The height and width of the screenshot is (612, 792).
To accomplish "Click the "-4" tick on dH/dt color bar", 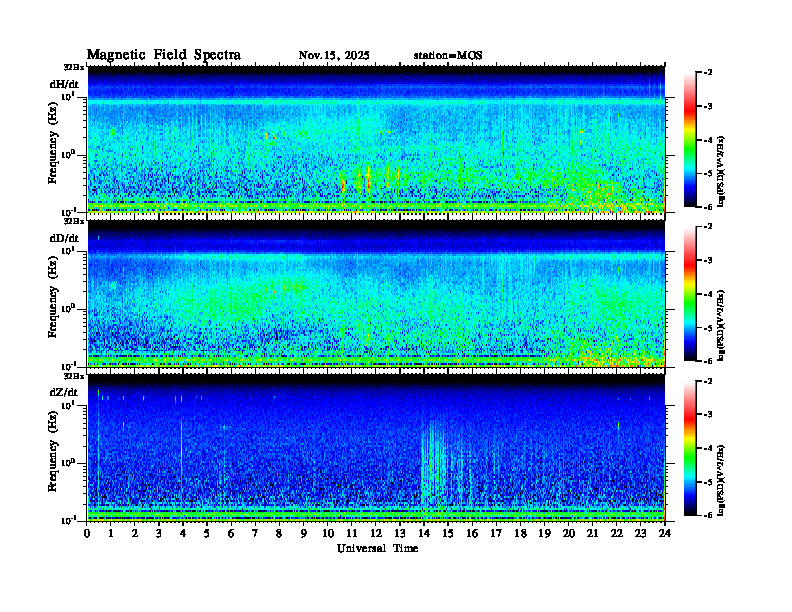I will tap(708, 140).
